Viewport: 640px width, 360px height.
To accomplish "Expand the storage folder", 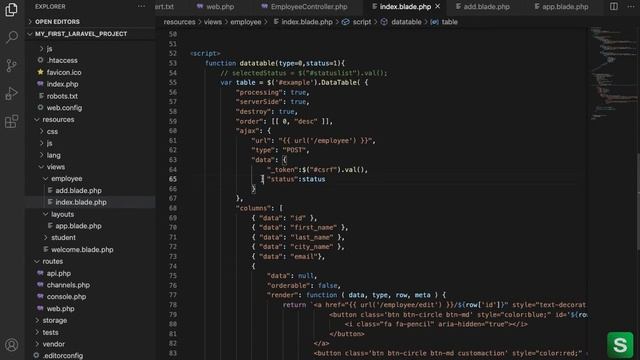I will click(x=37, y=320).
